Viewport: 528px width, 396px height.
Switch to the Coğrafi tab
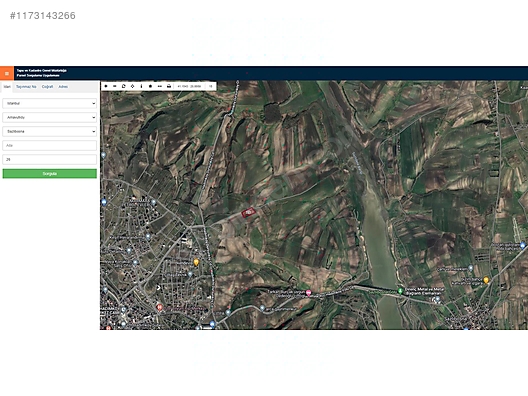(47, 87)
